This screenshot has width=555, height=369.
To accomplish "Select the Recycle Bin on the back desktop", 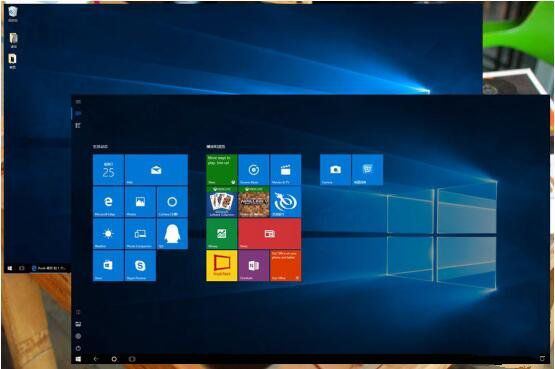I will pos(13,14).
